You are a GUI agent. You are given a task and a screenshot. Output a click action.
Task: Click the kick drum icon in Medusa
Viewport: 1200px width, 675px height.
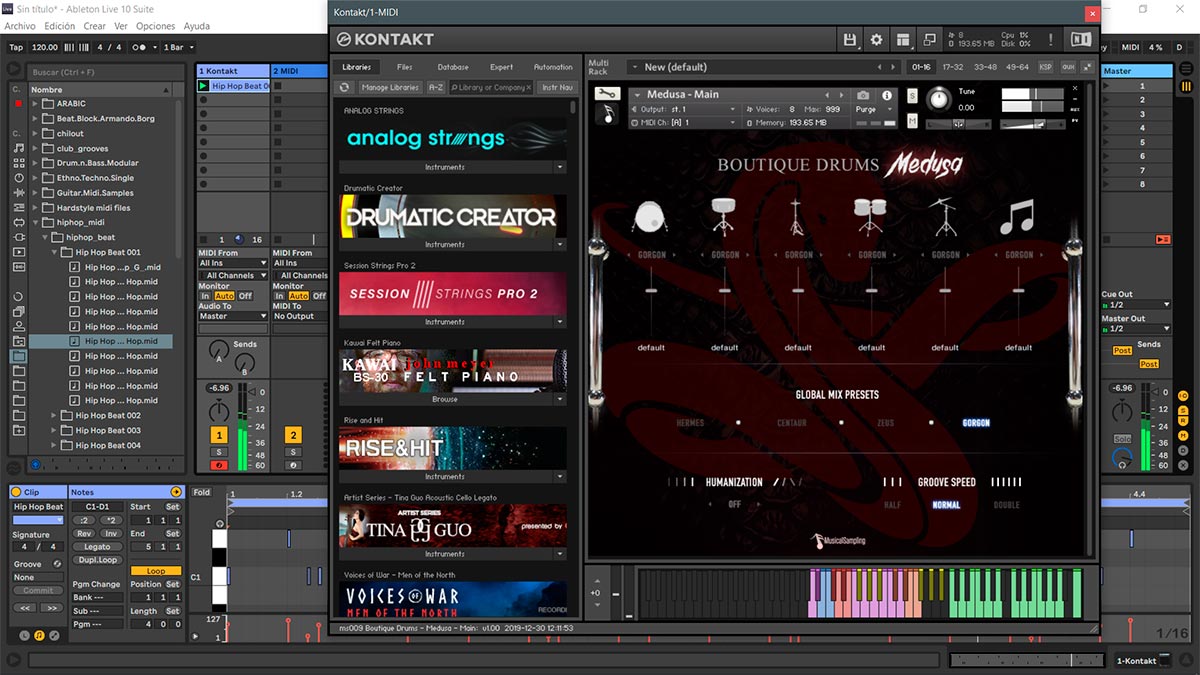coord(651,217)
